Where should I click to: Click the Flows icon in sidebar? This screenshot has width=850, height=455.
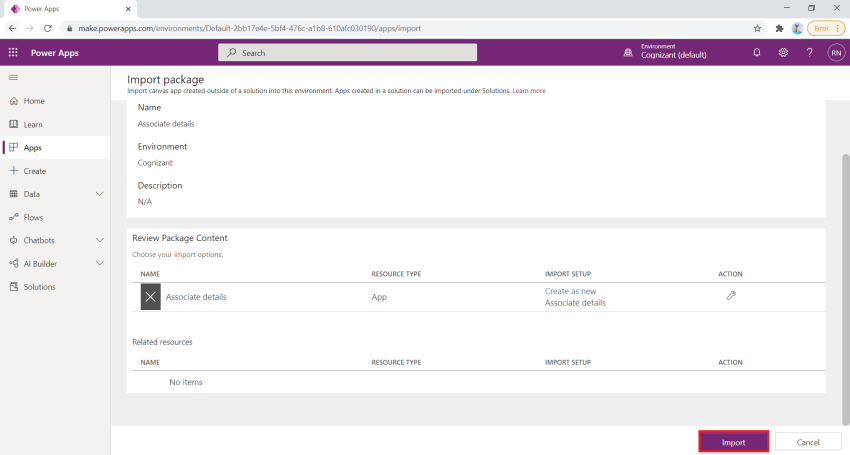pos(14,217)
